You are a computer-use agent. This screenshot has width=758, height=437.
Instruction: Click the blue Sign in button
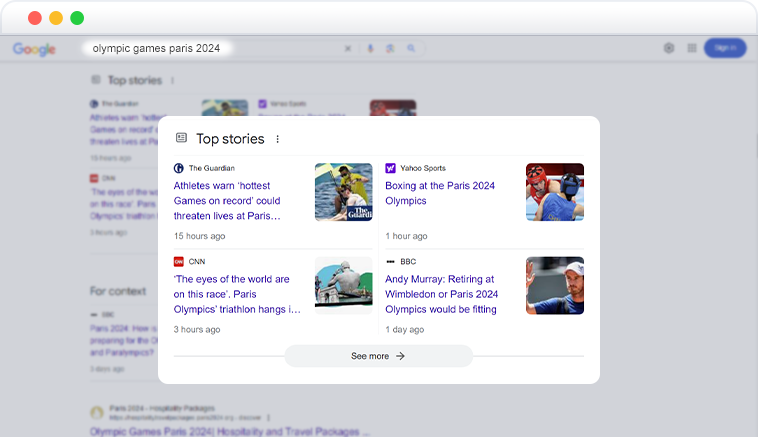coord(725,48)
